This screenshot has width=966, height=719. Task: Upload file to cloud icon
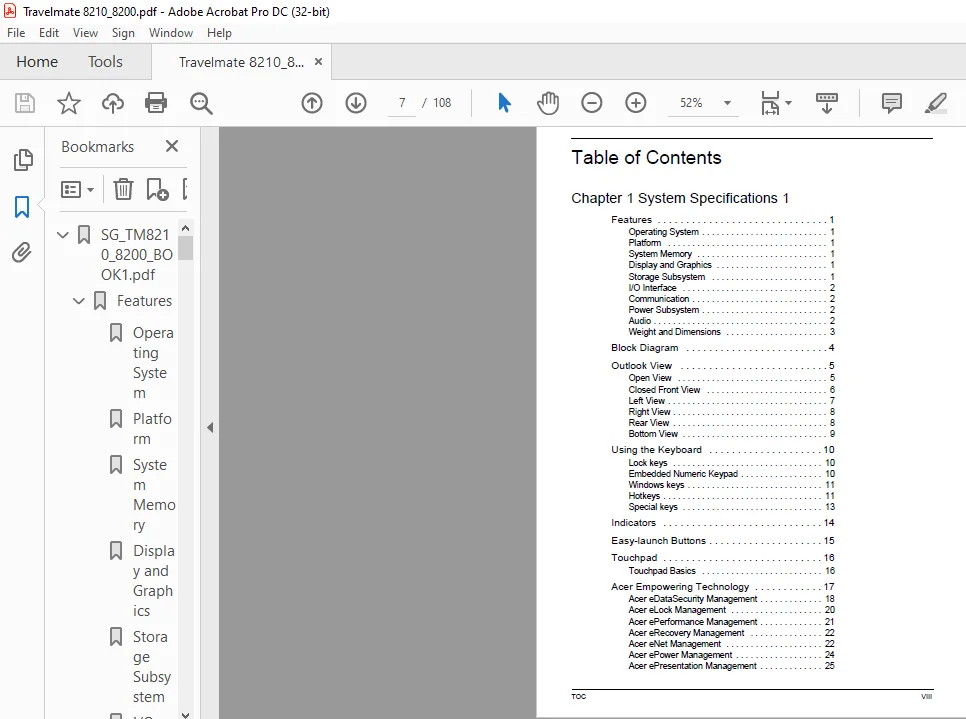113,103
